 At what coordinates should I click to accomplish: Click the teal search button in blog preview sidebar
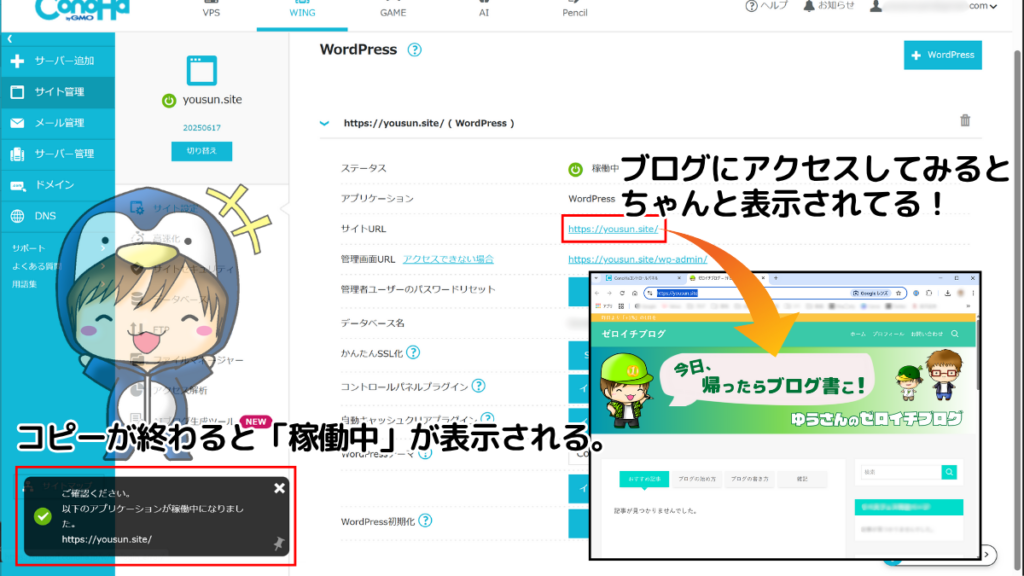pos(949,472)
